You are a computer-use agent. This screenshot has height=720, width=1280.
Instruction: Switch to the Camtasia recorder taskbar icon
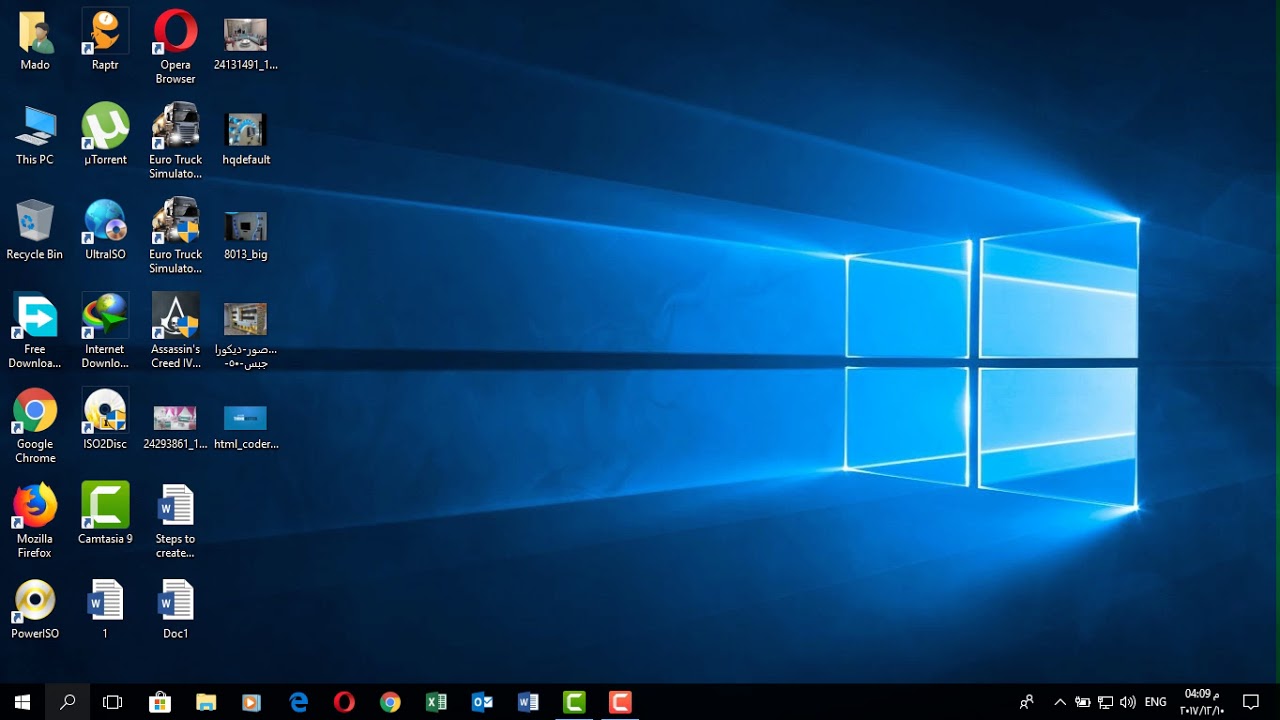coord(620,702)
